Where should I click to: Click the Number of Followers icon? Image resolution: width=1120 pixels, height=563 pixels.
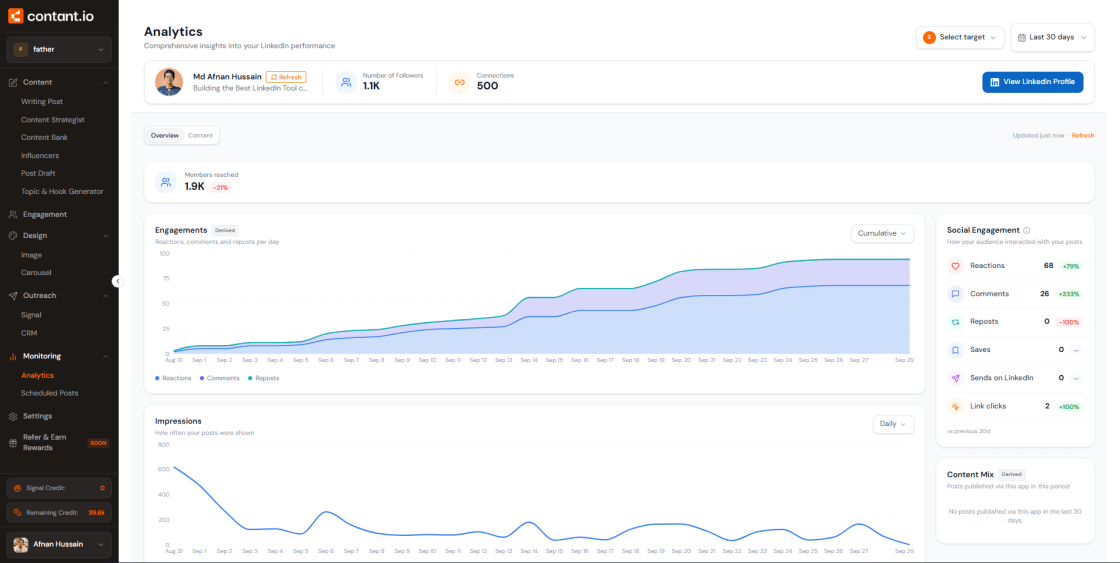[346, 82]
